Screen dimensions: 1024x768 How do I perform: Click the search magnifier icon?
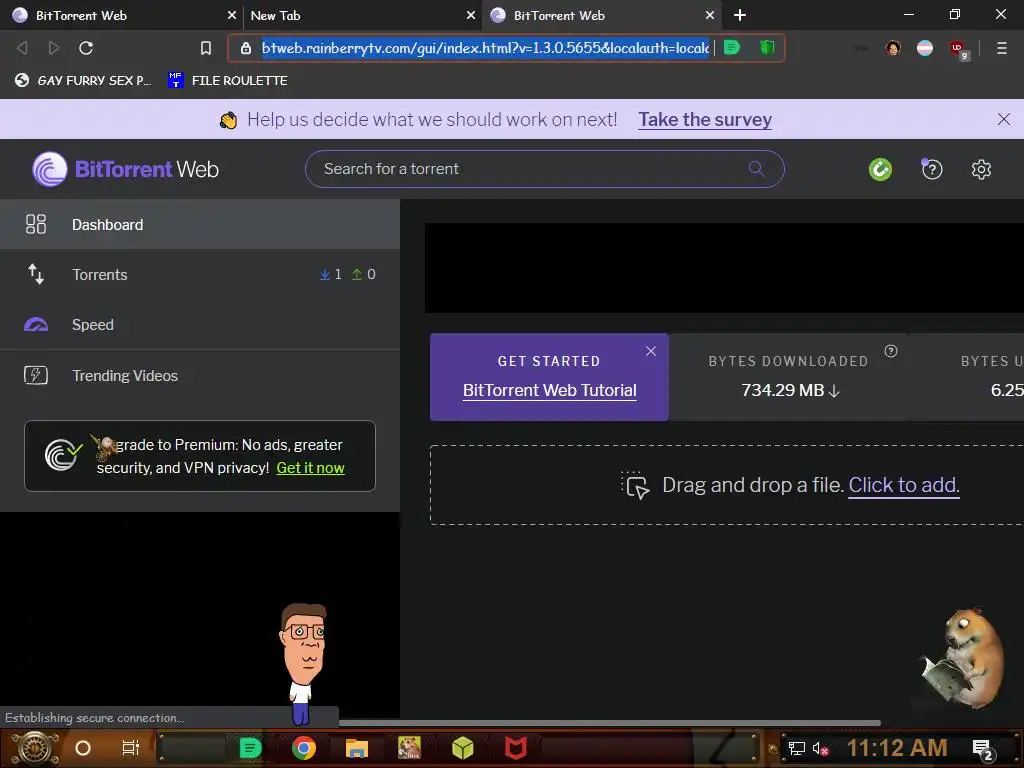click(x=756, y=169)
